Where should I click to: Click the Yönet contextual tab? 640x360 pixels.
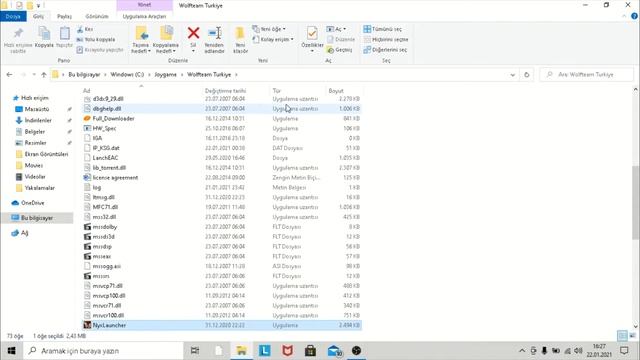(x=144, y=5)
